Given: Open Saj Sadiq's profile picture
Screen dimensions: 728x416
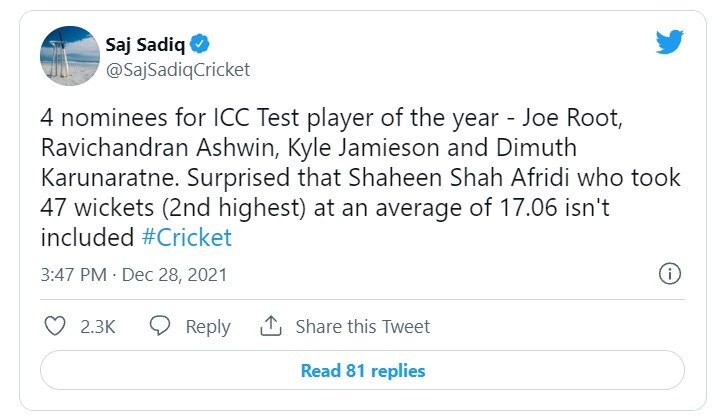Looking at the screenshot, I should tap(67, 57).
